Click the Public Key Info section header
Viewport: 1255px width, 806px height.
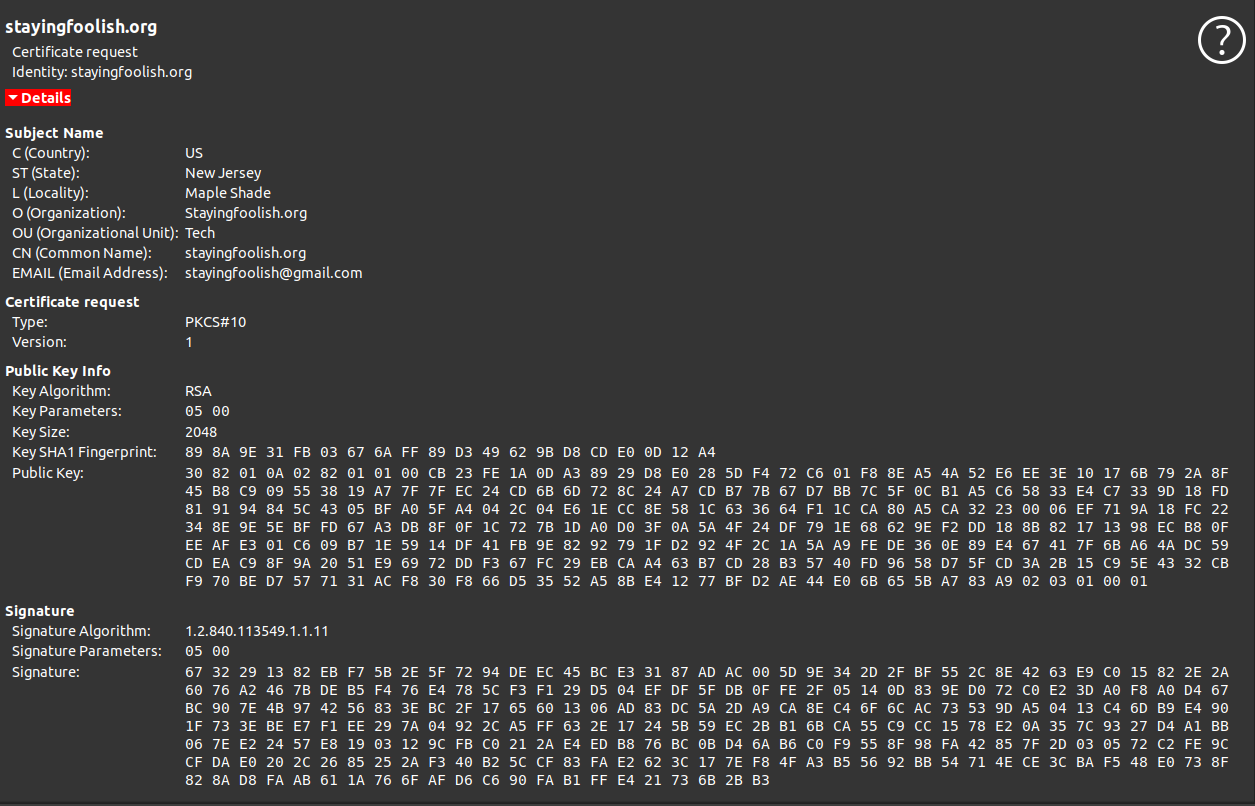58,371
